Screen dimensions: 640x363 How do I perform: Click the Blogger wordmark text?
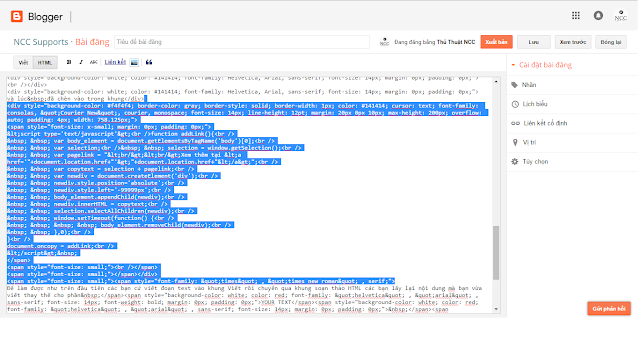45,17
